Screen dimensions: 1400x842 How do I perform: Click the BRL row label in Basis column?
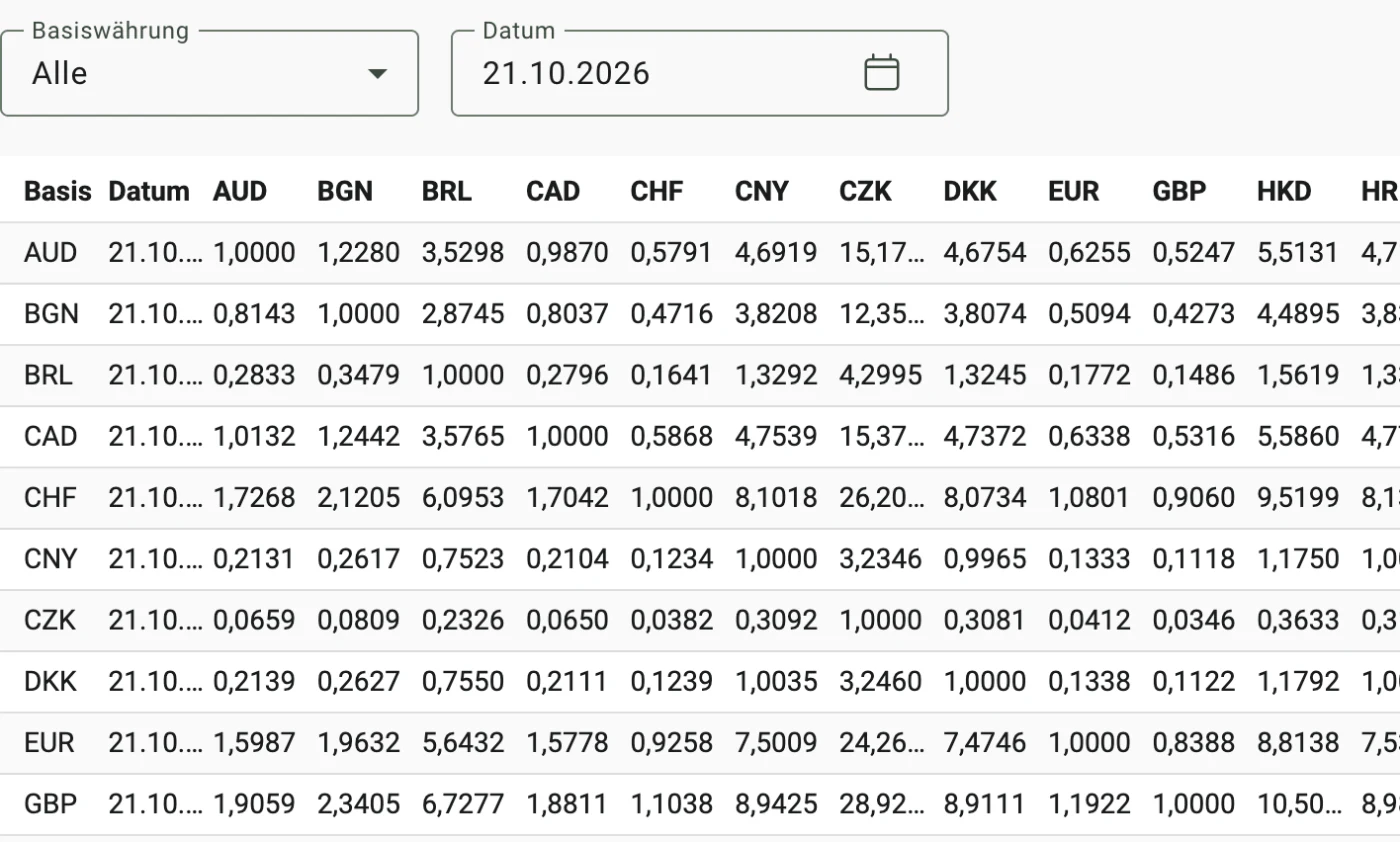[50, 375]
